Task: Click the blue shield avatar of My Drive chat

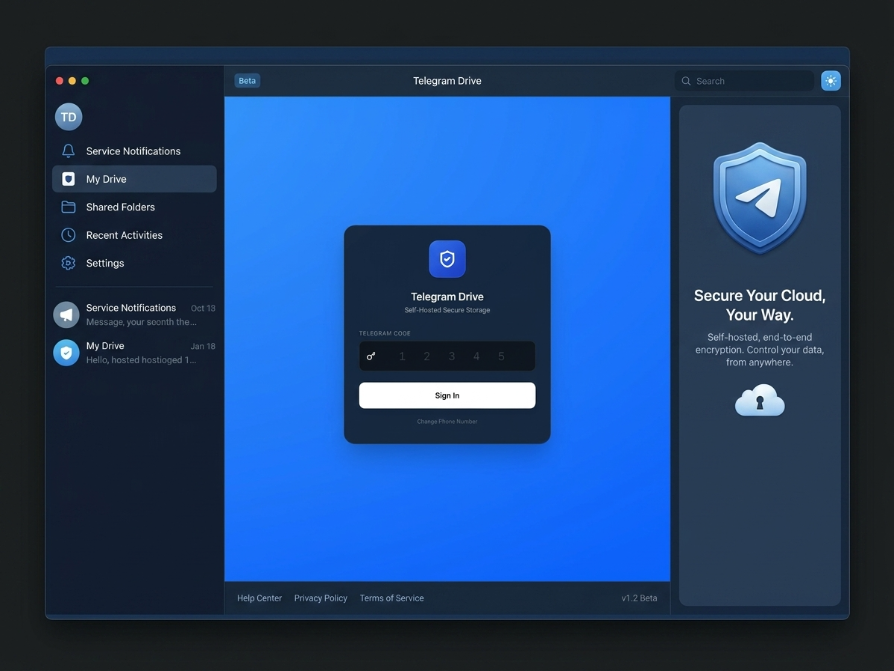Action: click(x=66, y=353)
